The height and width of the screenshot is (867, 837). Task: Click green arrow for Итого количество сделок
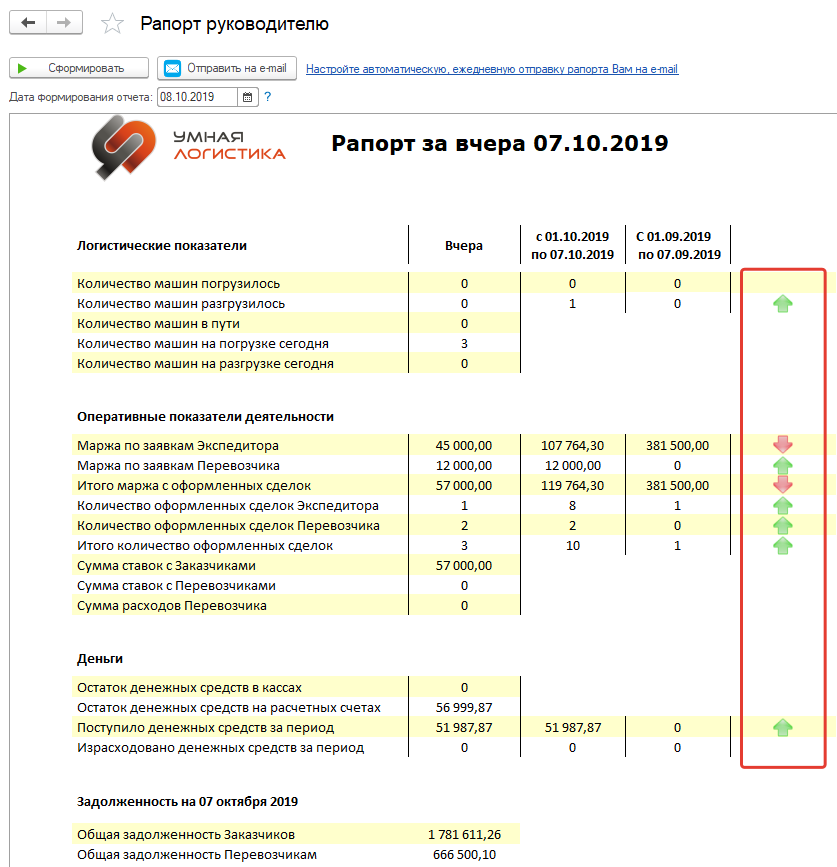[x=782, y=545]
